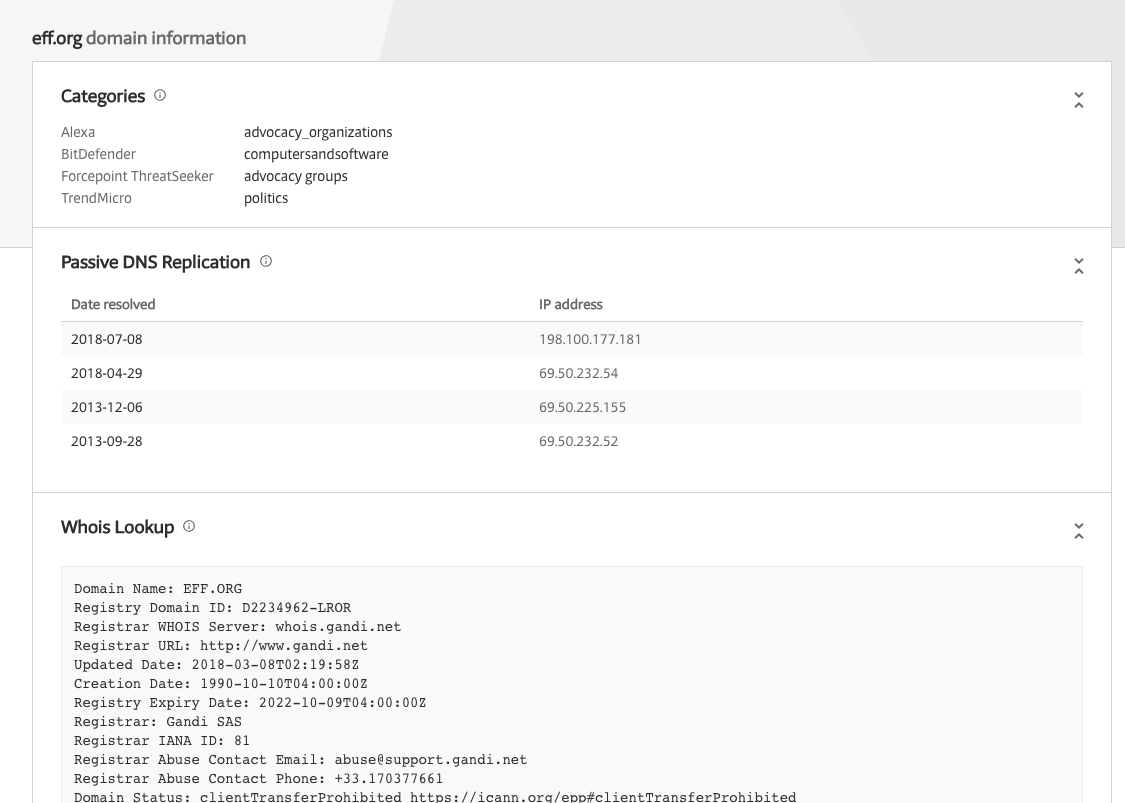This screenshot has width=1125, height=803.
Task: Click the info icon beside Passive DNS Replication
Action: click(x=265, y=261)
